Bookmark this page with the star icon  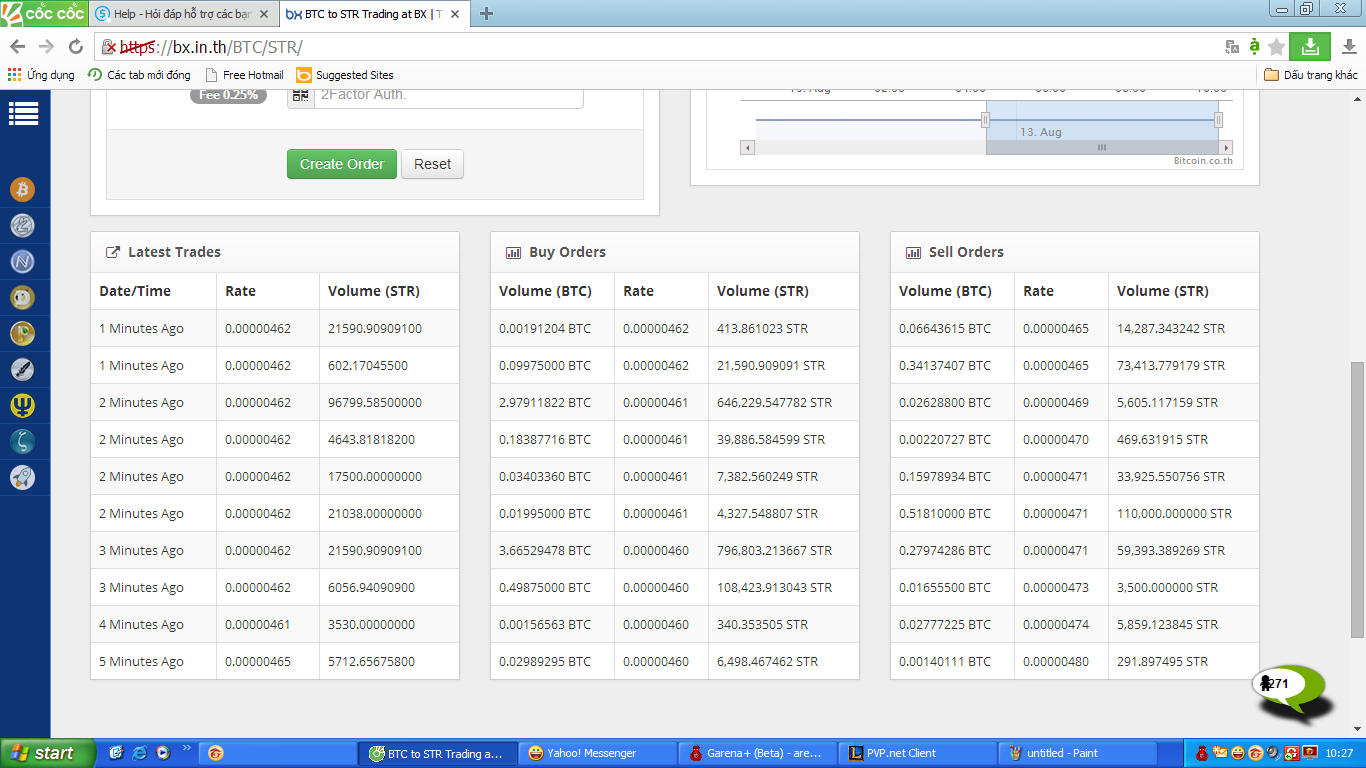click(1276, 47)
